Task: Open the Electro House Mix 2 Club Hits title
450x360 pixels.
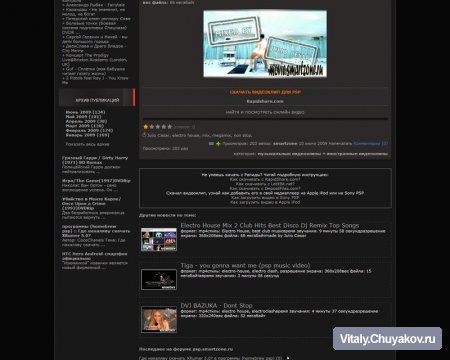Action: [x=270, y=225]
